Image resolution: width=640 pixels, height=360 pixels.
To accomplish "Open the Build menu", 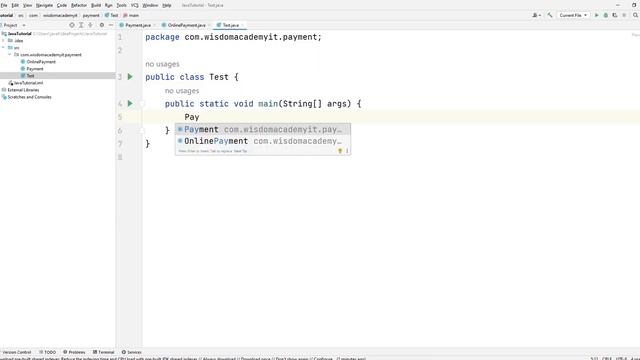I will click(96, 5).
